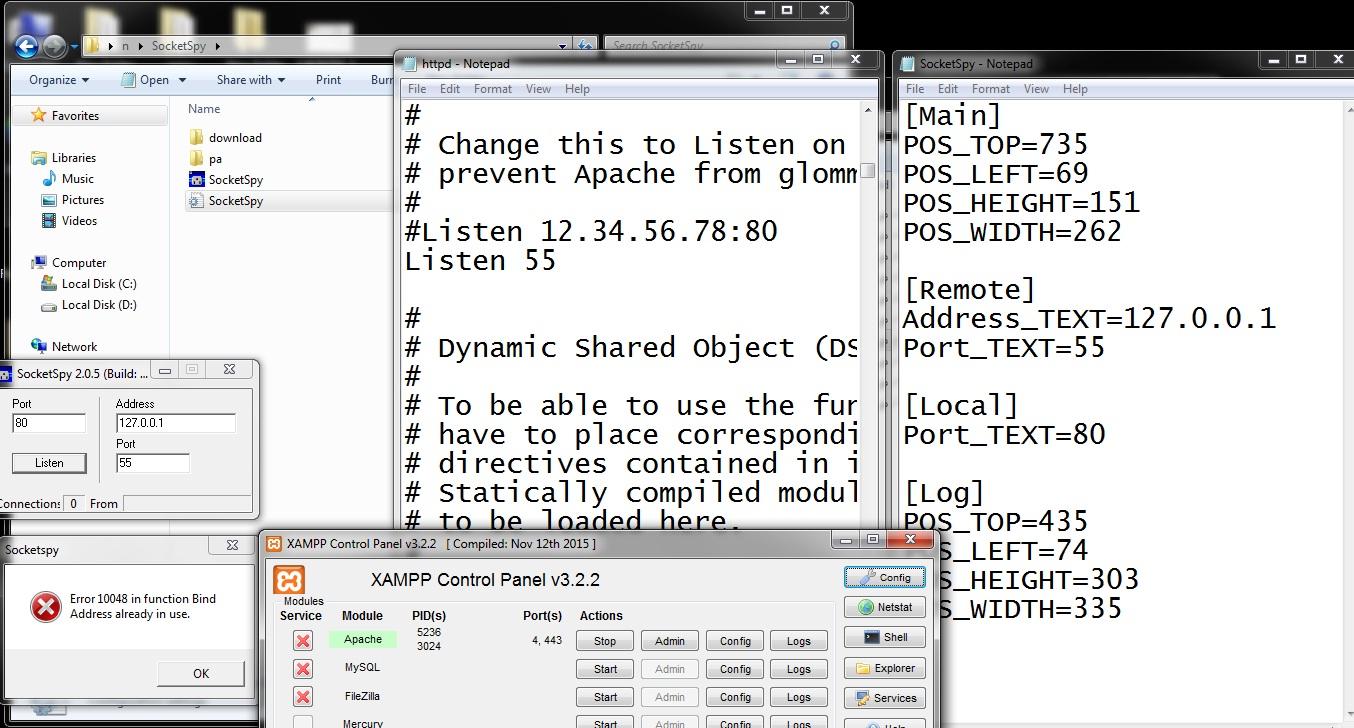This screenshot has width=1354, height=728.
Task: Click the remote Port field showing 55
Action: pyautogui.click(x=153, y=463)
